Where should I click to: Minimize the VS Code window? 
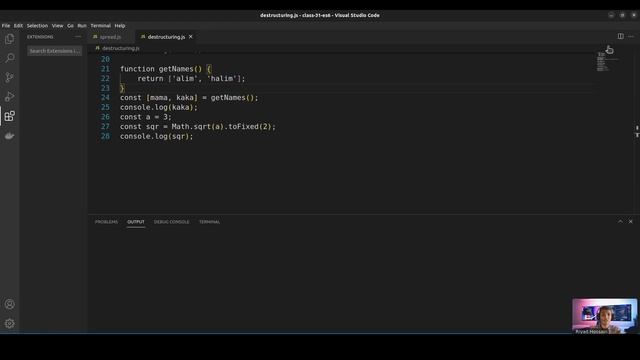[x=611, y=15]
